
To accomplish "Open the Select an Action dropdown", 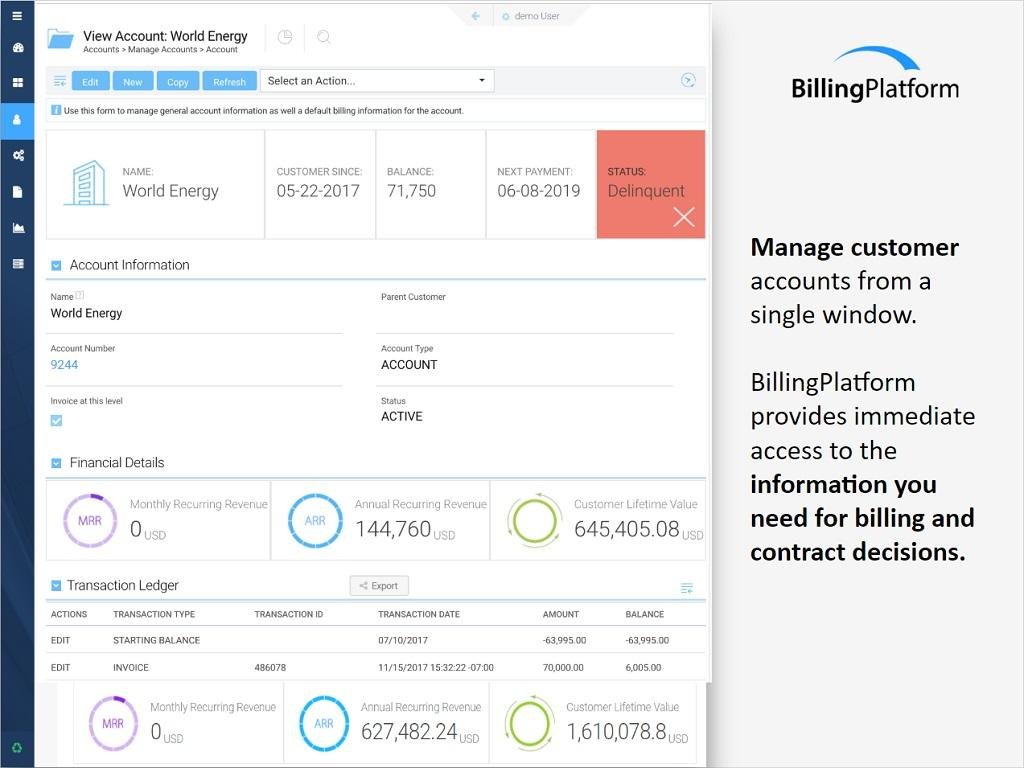I will pyautogui.click(x=377, y=81).
